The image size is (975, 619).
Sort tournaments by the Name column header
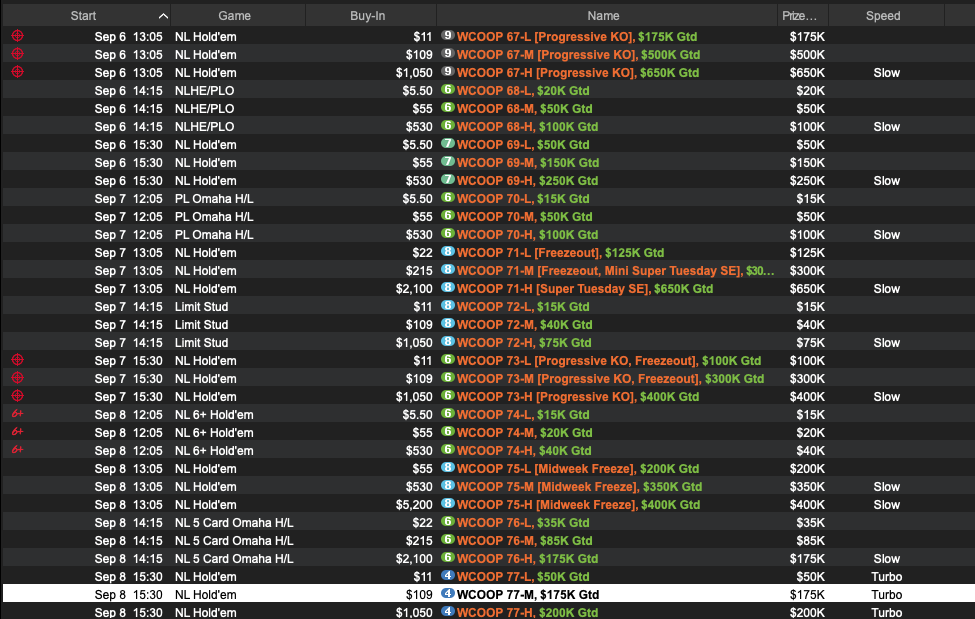607,16
